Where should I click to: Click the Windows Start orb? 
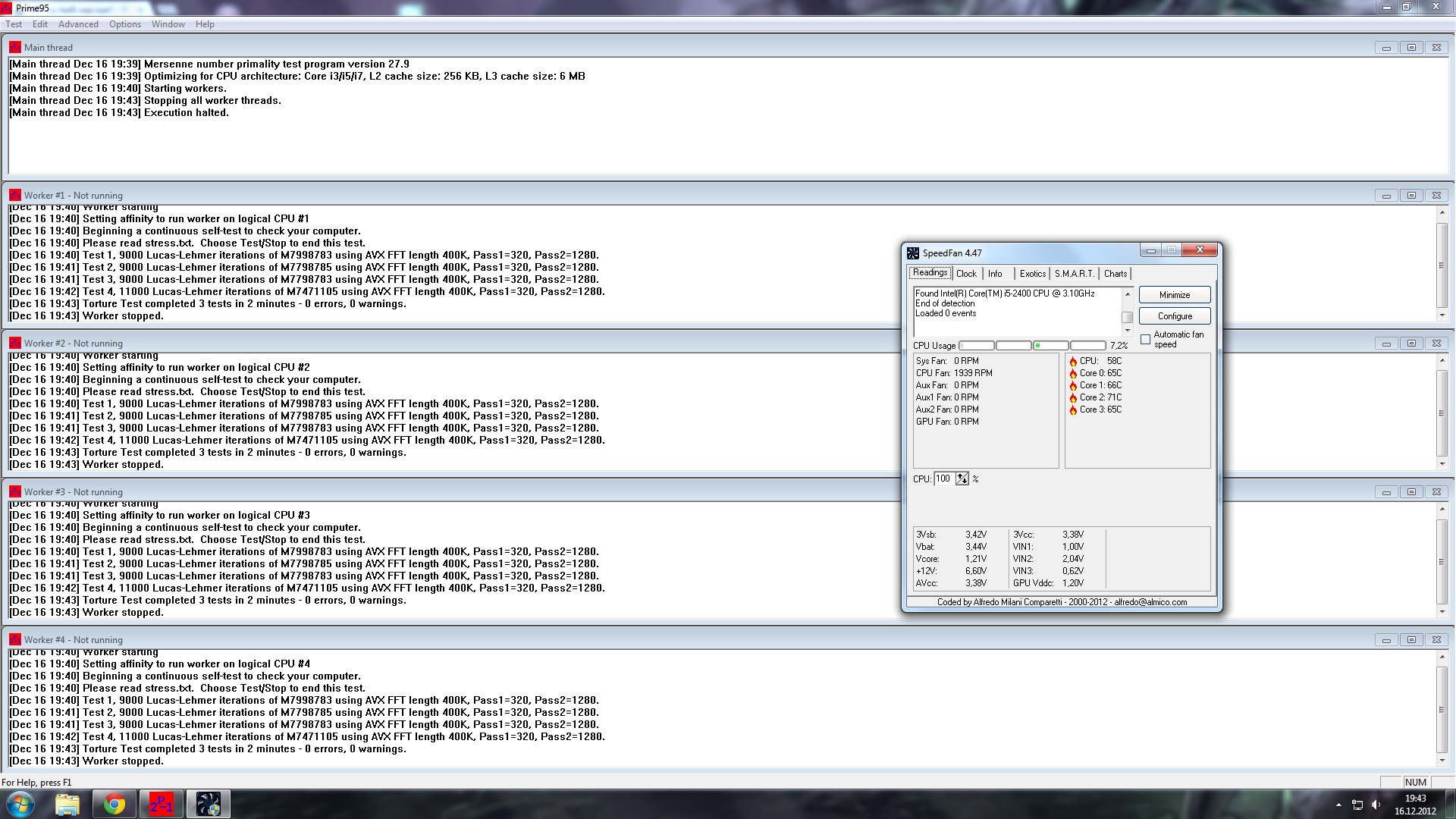click(20, 804)
